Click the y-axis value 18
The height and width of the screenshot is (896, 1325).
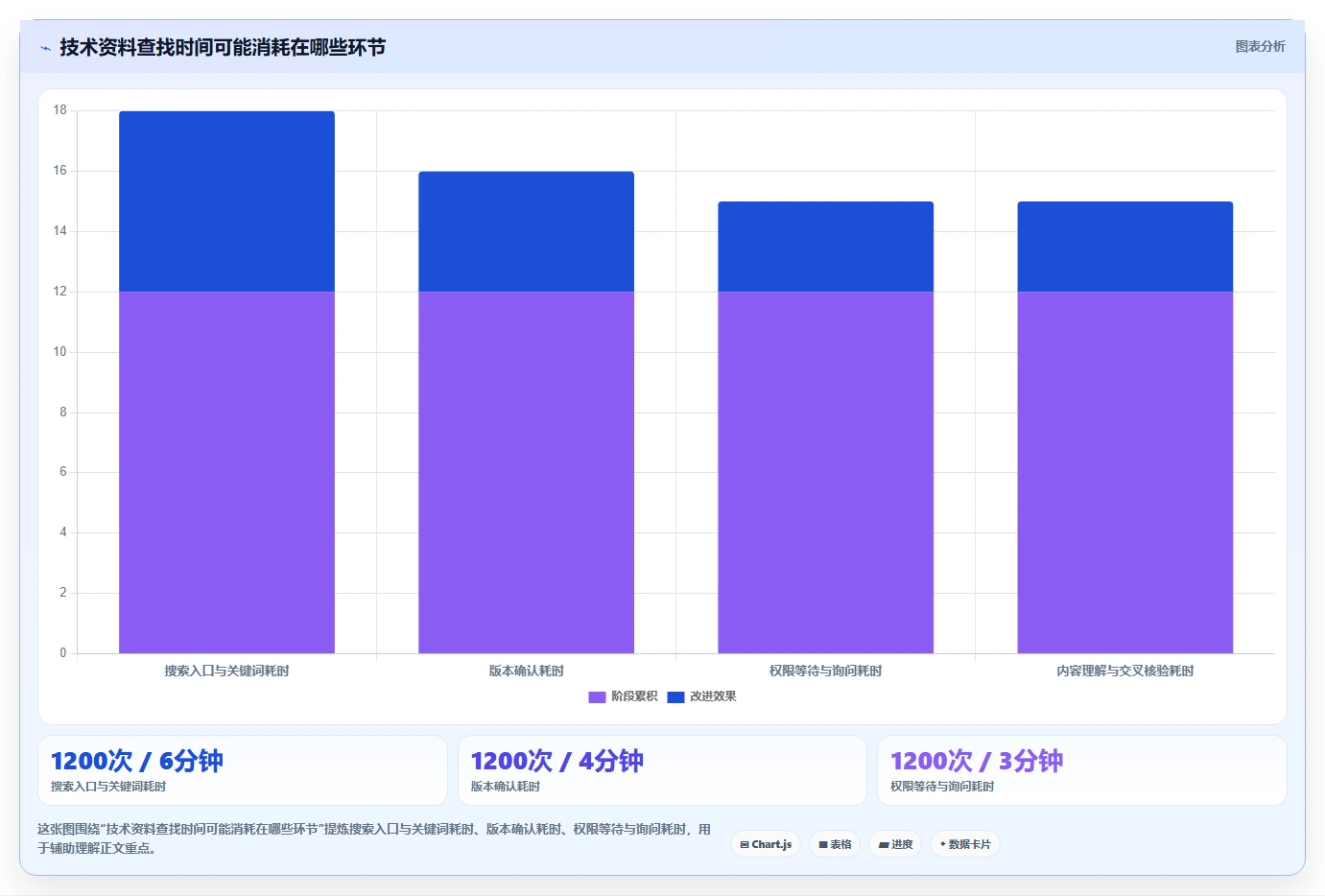click(x=60, y=110)
